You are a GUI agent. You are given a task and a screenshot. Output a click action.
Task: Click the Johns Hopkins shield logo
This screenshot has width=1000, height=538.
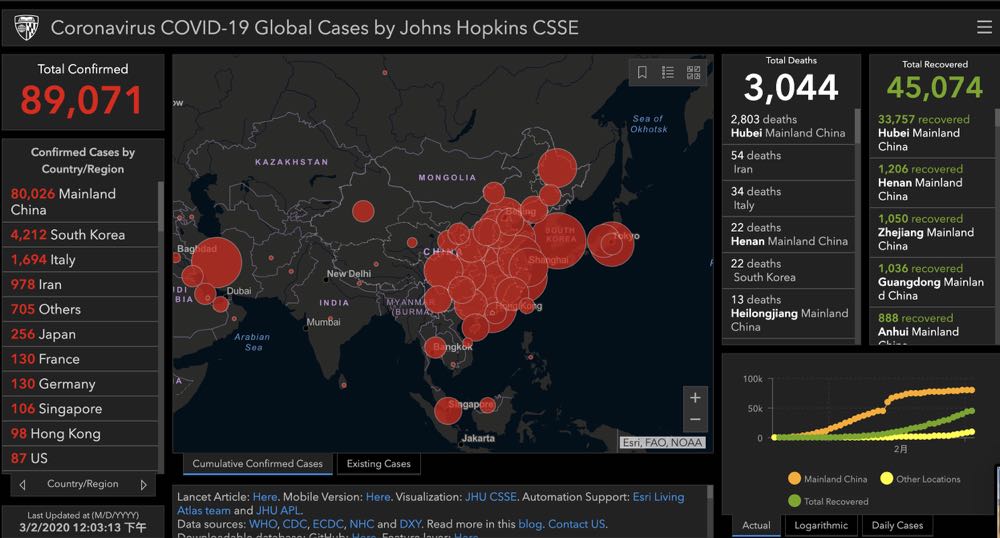tap(27, 28)
